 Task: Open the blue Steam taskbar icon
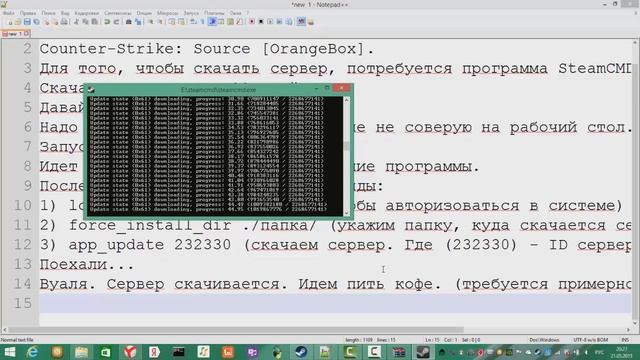[302, 352]
